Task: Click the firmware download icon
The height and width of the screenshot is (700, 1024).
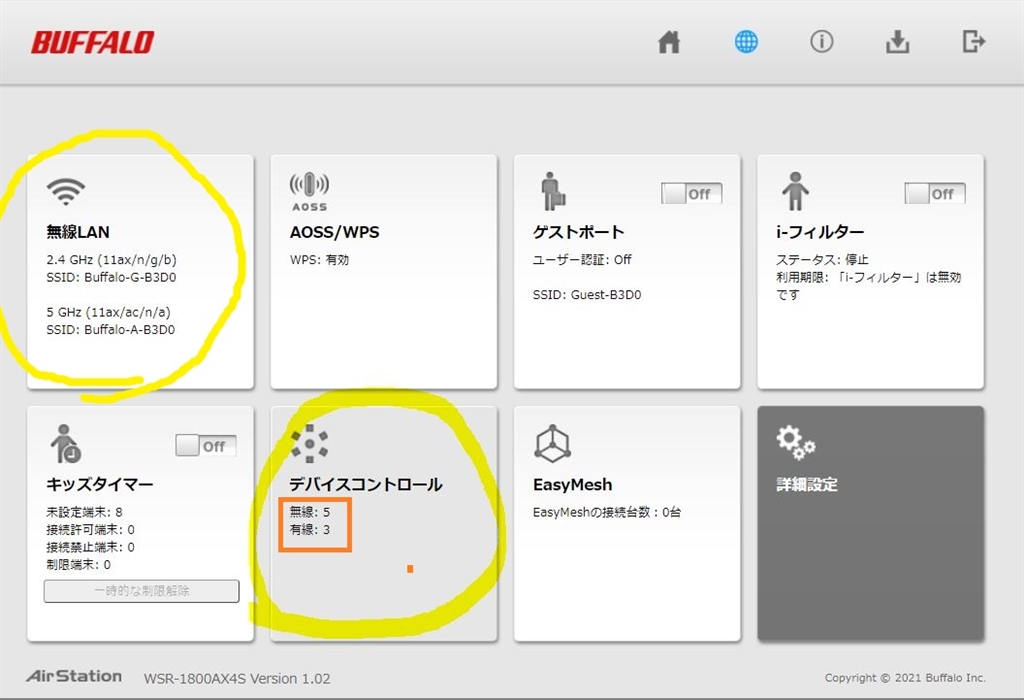Action: 897,42
